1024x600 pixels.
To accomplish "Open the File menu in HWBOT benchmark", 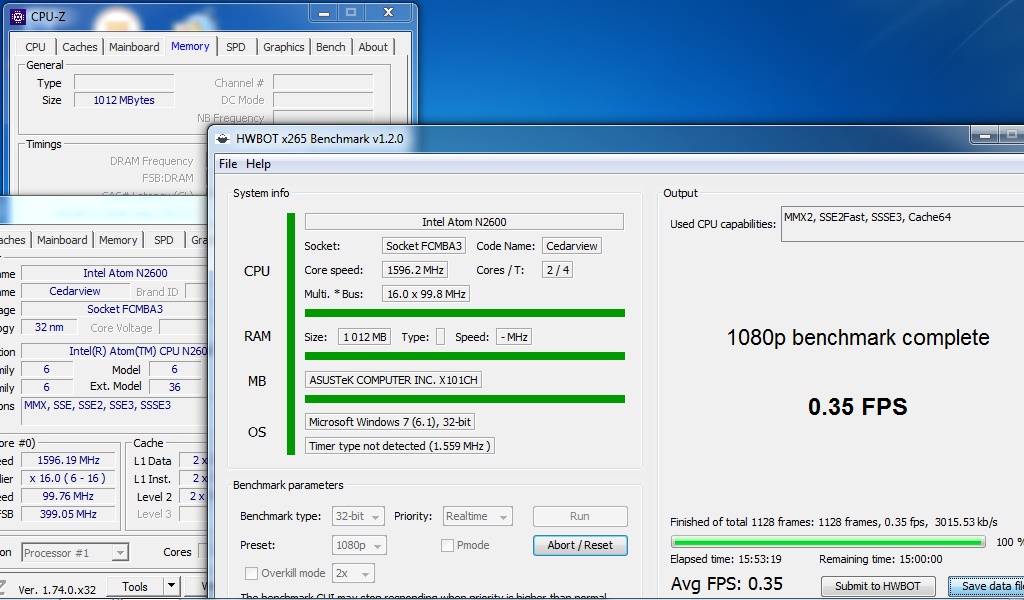I will point(228,164).
